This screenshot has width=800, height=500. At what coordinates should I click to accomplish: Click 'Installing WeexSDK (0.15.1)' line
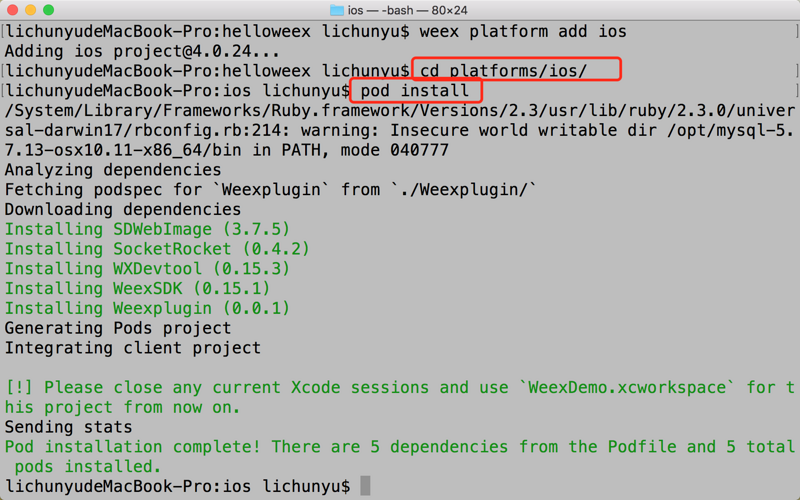tap(137, 289)
